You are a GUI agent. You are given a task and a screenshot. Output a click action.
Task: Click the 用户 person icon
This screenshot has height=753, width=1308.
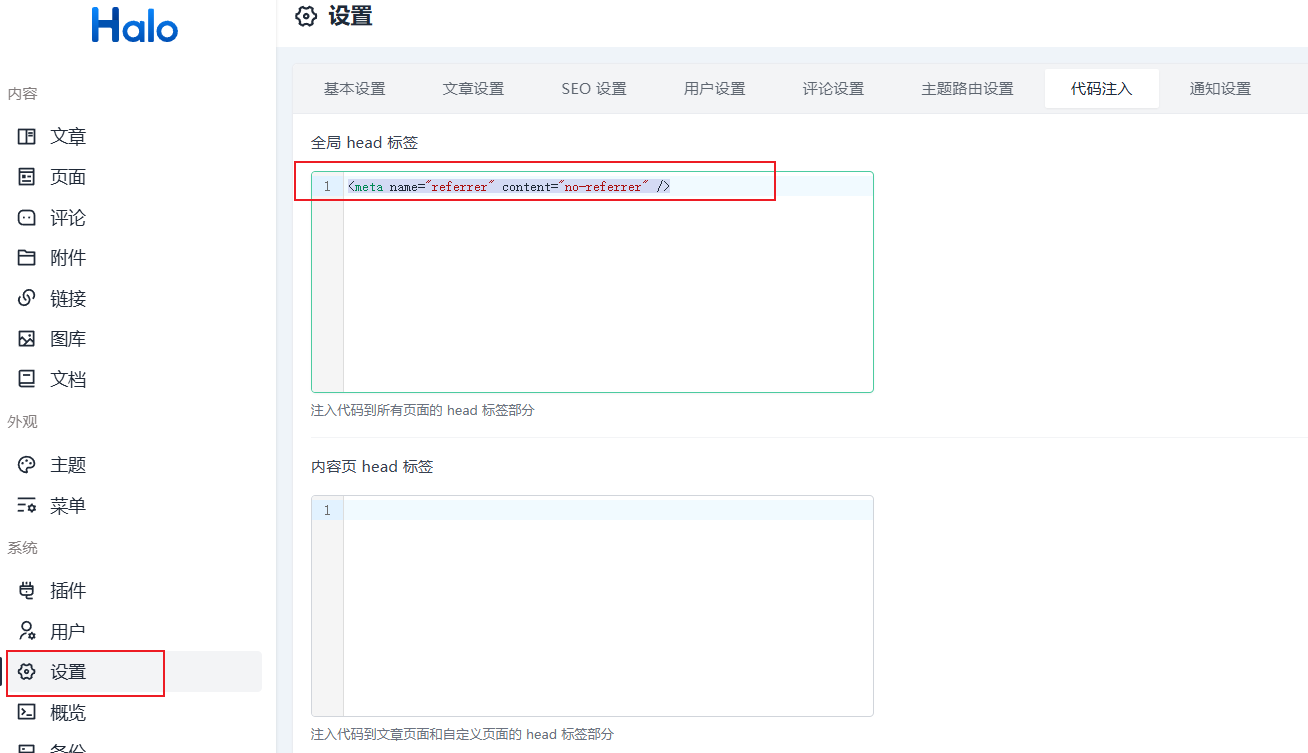coord(27,632)
